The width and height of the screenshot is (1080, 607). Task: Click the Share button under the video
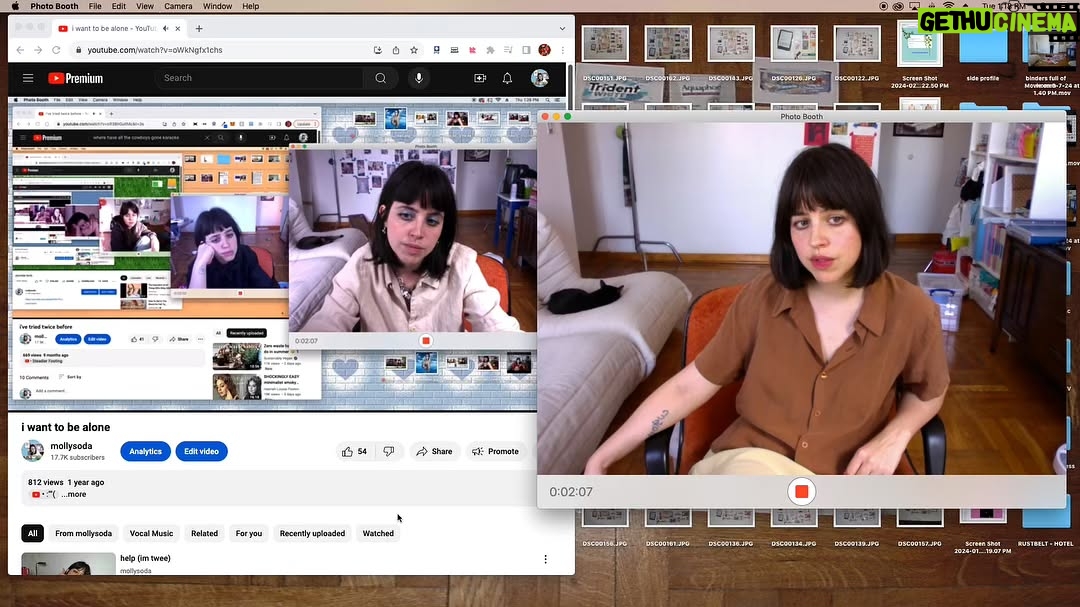tap(435, 451)
